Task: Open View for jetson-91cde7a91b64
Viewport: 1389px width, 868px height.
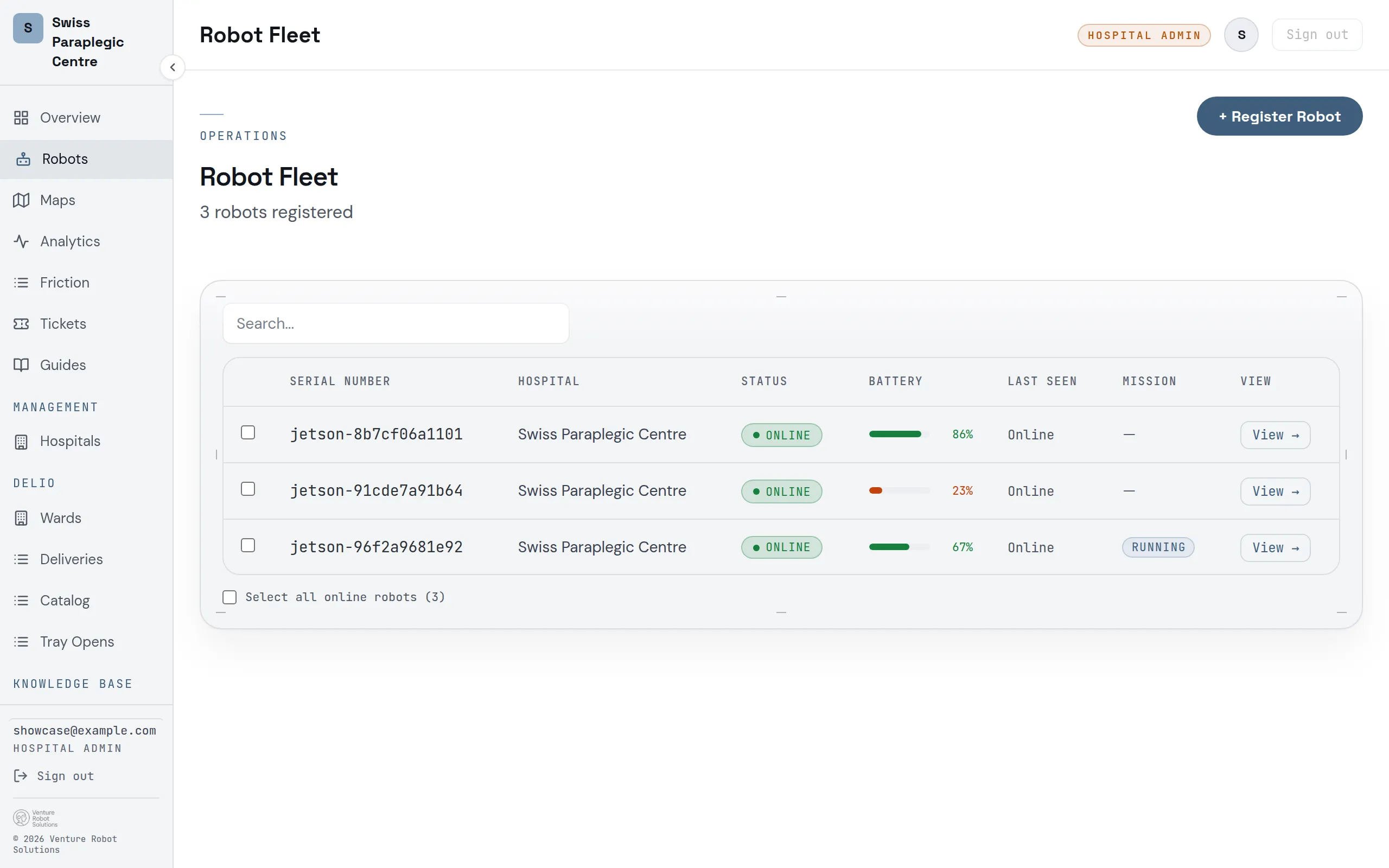Action: [1276, 492]
